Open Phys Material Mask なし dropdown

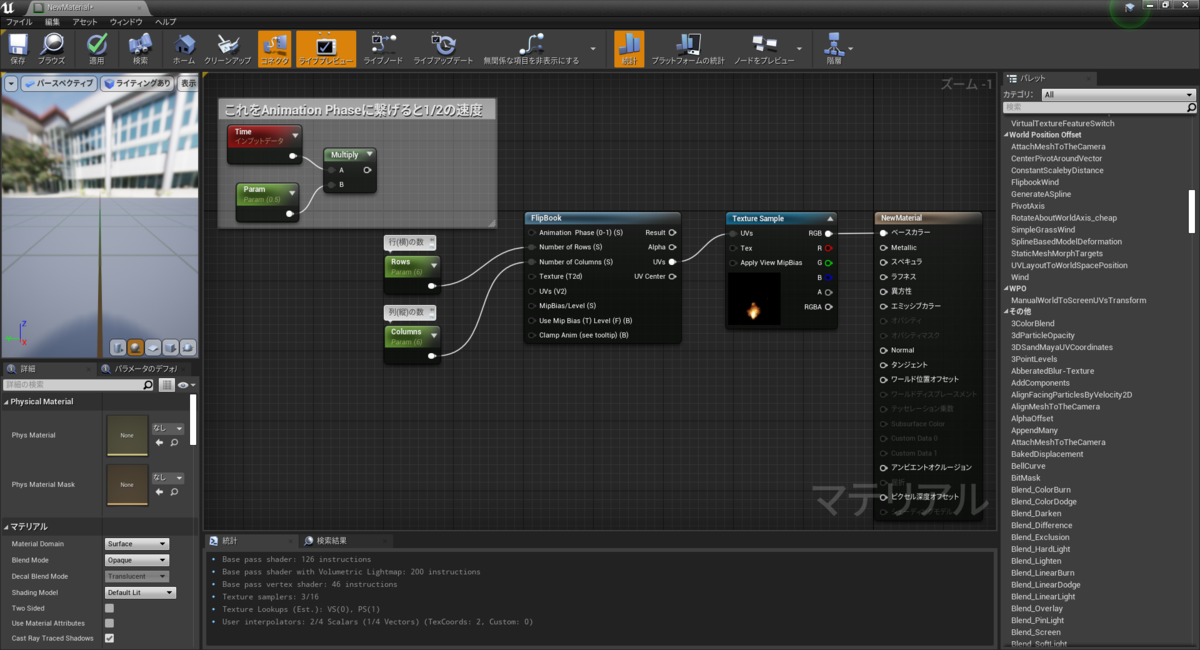pyautogui.click(x=167, y=477)
